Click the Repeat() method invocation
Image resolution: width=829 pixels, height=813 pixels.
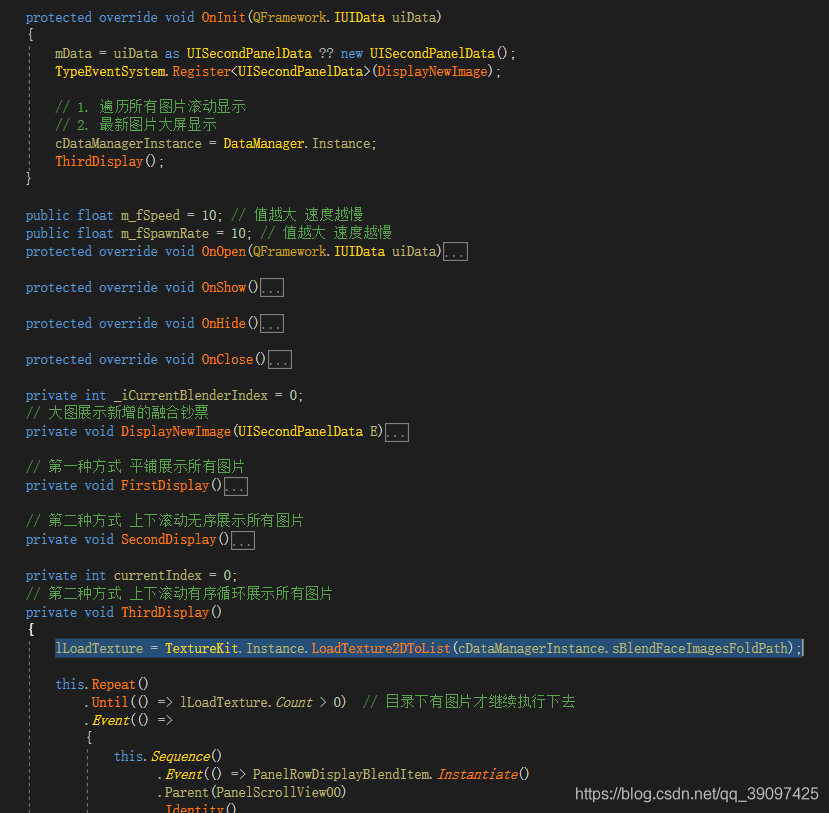coord(117,684)
